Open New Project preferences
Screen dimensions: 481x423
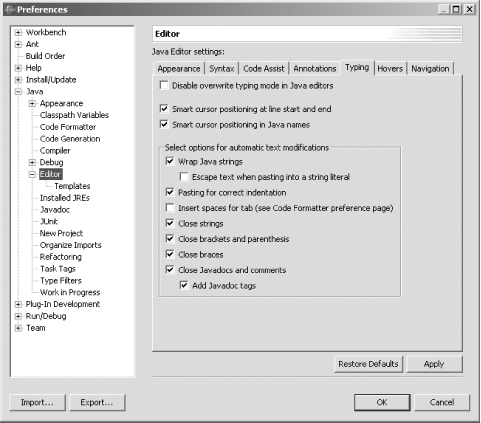tap(61, 233)
